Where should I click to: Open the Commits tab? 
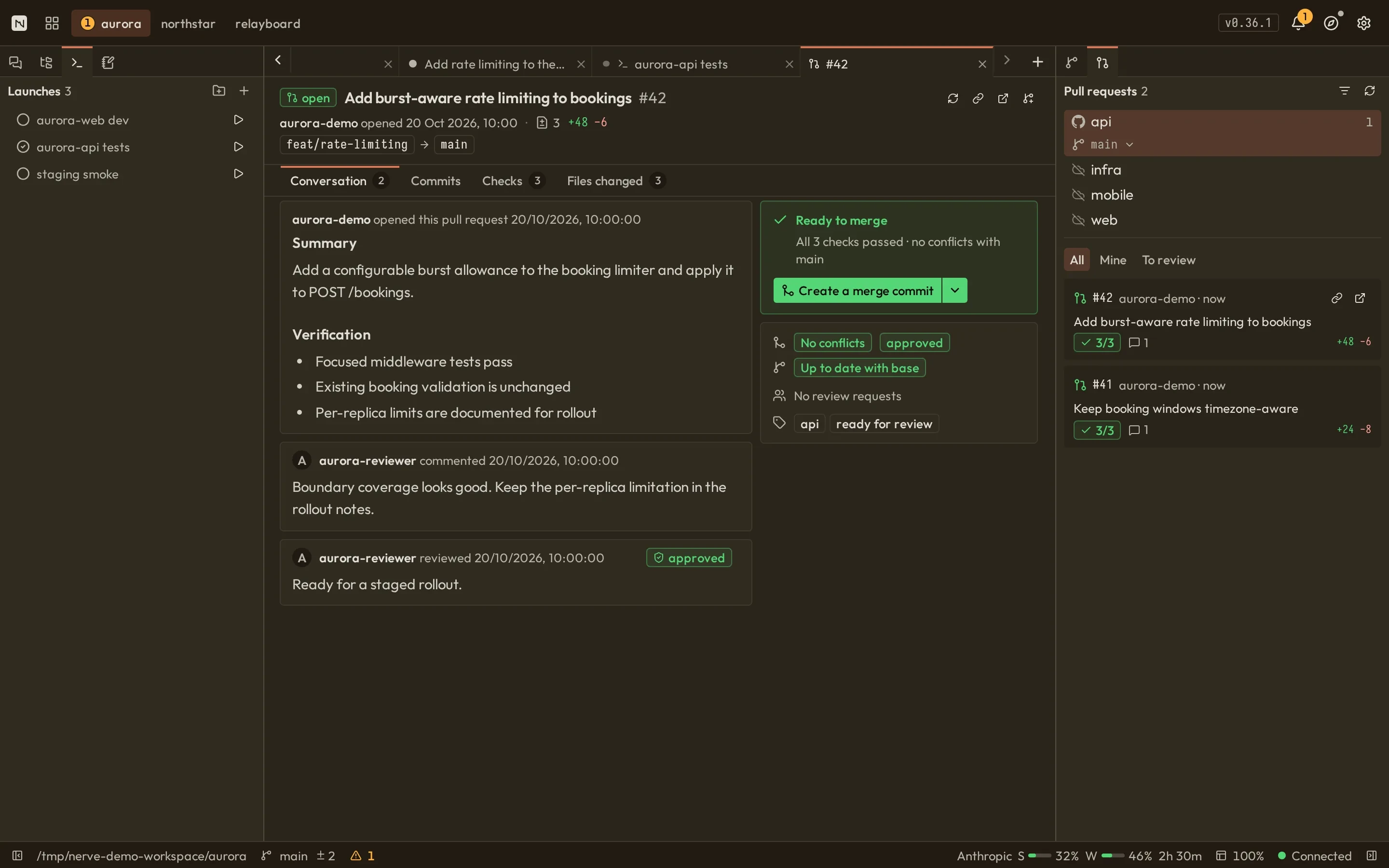click(x=436, y=181)
